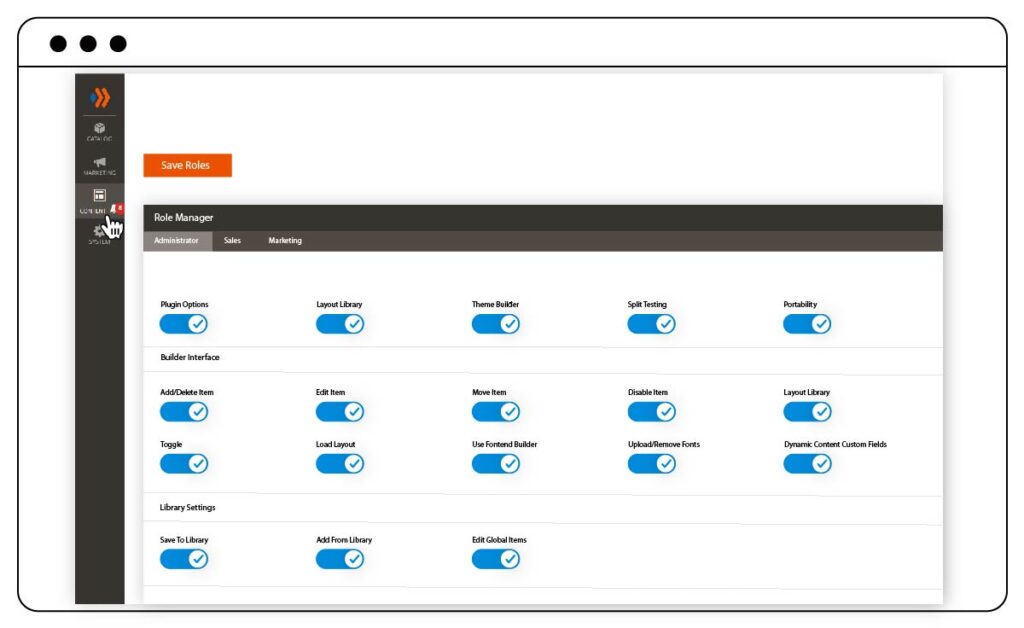This screenshot has width=1024, height=628.
Task: Disable the Theme Builder toggle
Action: [x=496, y=324]
